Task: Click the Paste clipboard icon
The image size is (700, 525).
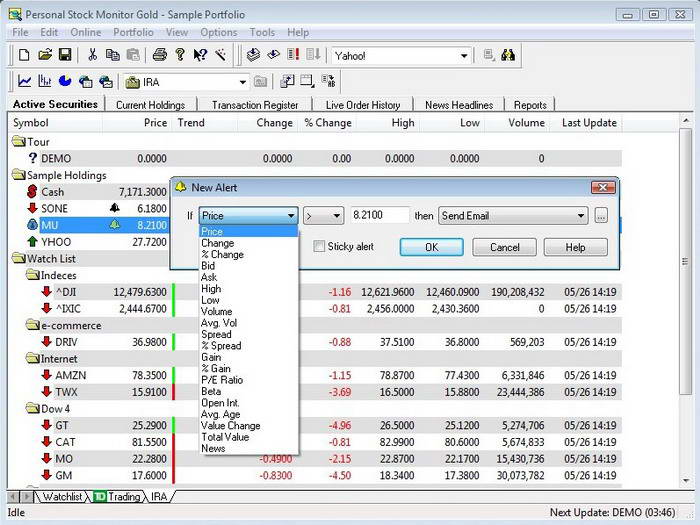Action: pyautogui.click(x=133, y=55)
